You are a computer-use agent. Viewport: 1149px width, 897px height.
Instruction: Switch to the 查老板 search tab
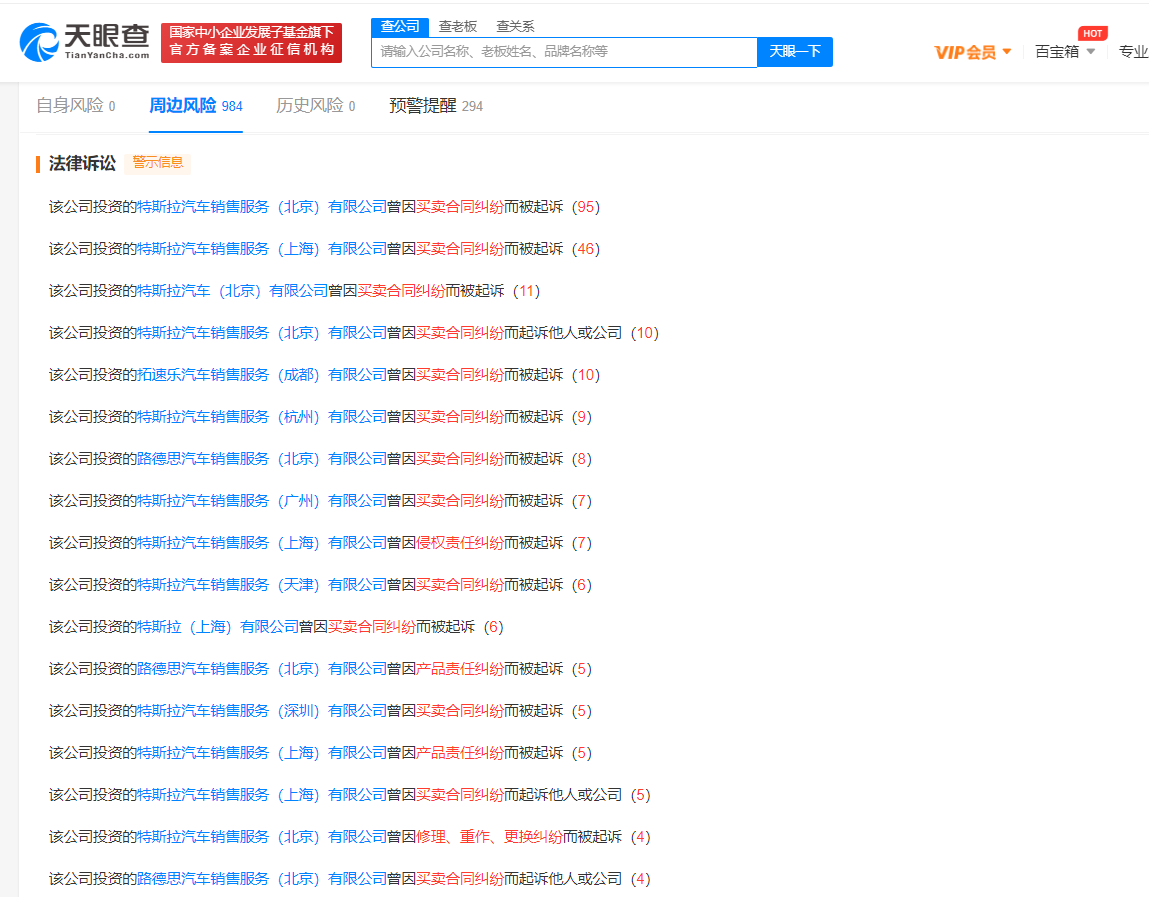tap(458, 26)
